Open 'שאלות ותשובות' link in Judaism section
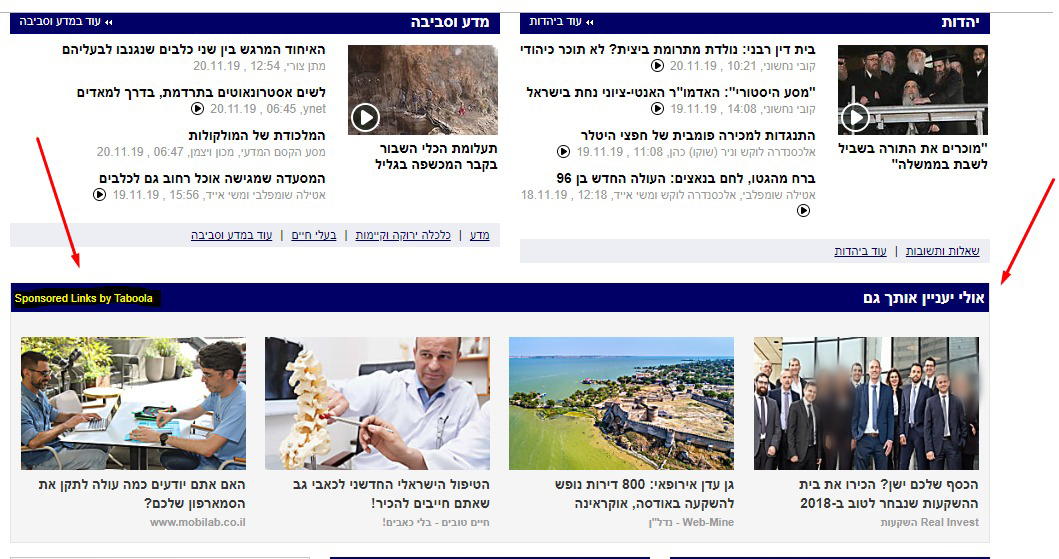This screenshot has width=1059, height=559. click(x=942, y=251)
